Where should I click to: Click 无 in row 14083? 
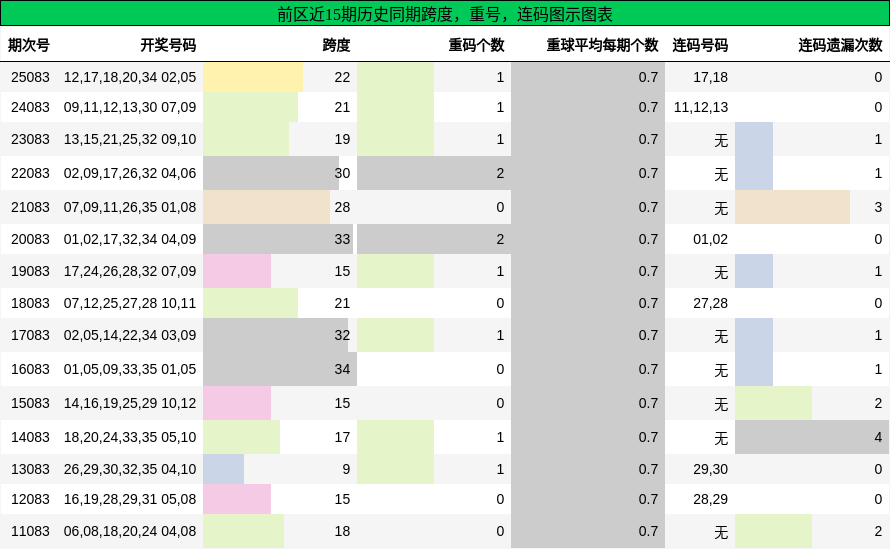point(721,438)
